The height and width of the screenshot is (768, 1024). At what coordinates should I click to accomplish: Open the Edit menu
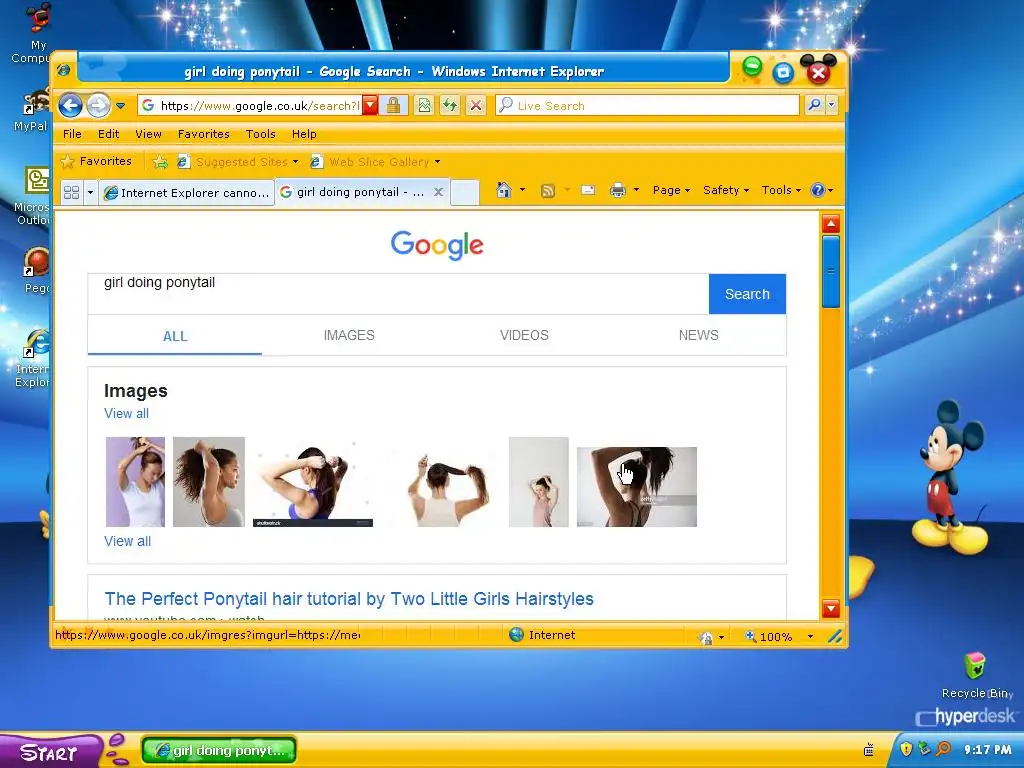click(108, 134)
